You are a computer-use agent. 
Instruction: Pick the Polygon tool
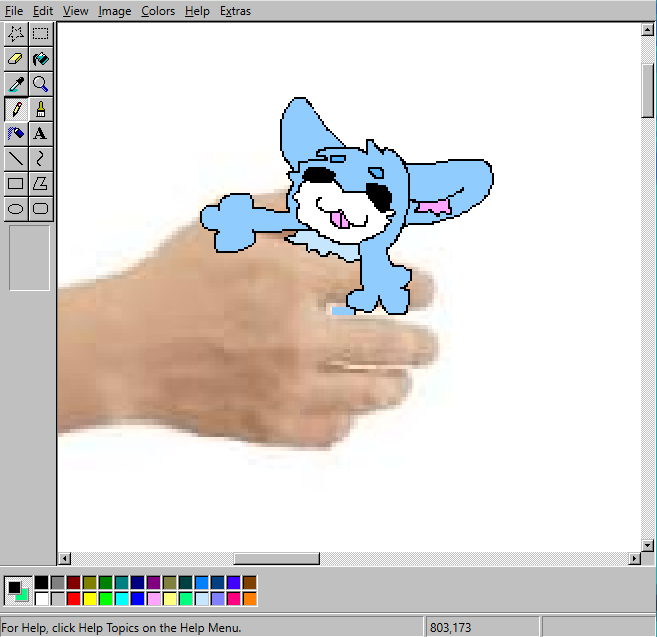(x=41, y=184)
